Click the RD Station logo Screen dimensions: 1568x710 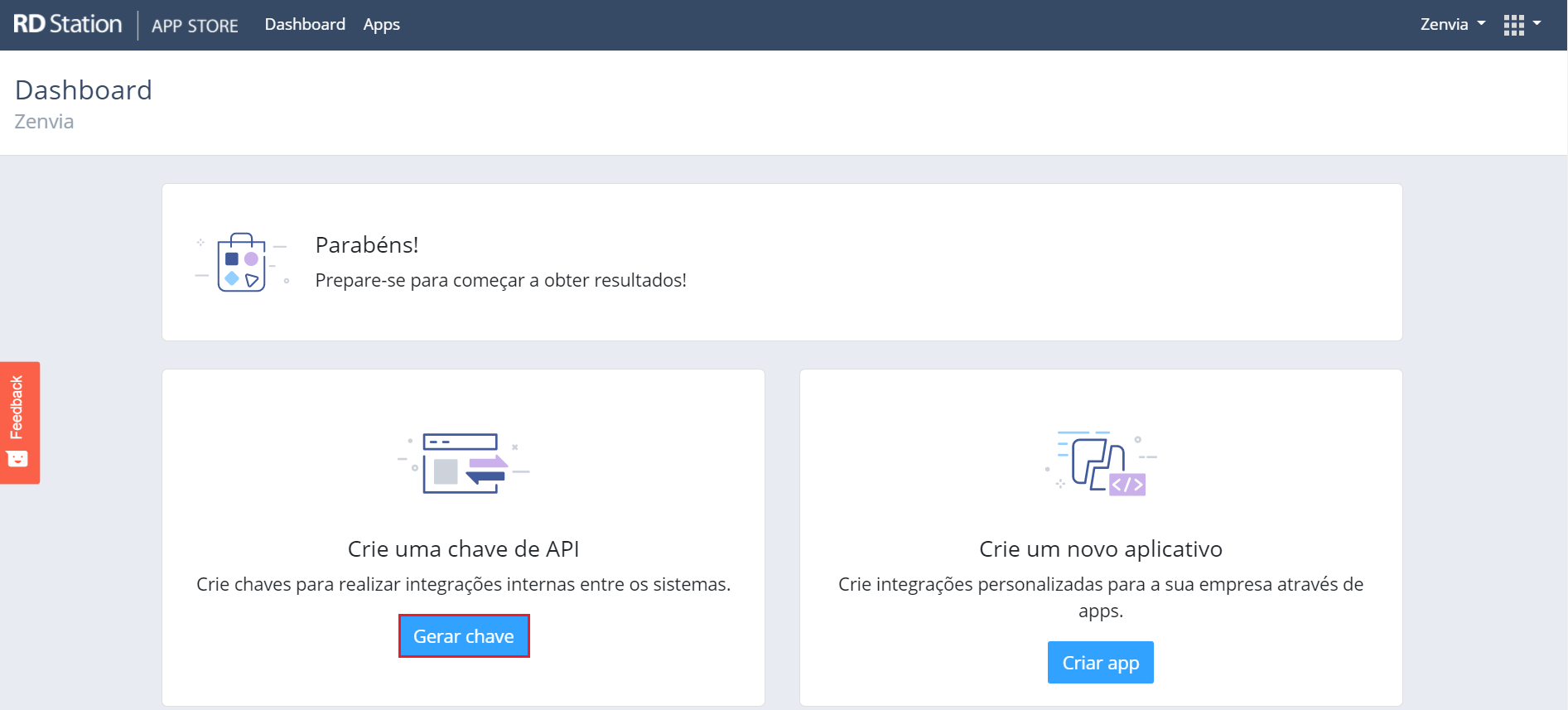tap(68, 24)
